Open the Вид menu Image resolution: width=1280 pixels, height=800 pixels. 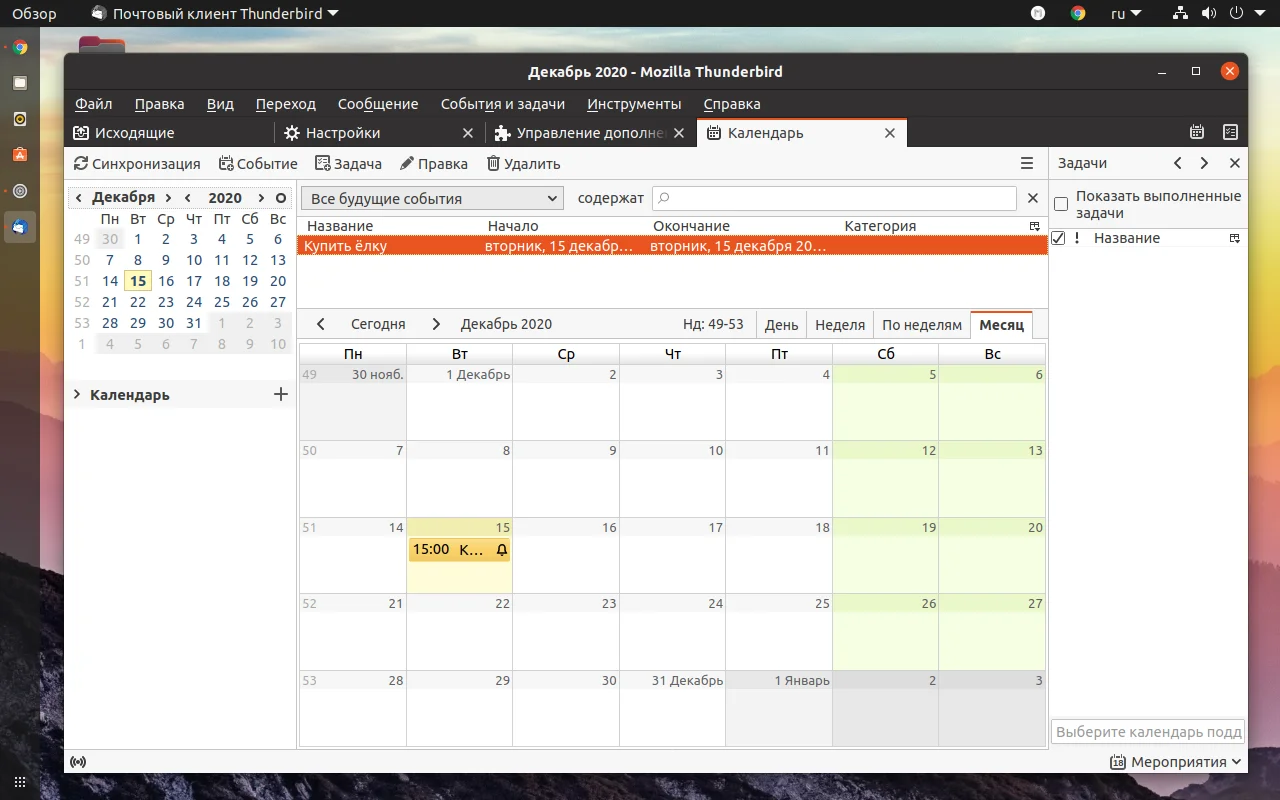click(220, 104)
